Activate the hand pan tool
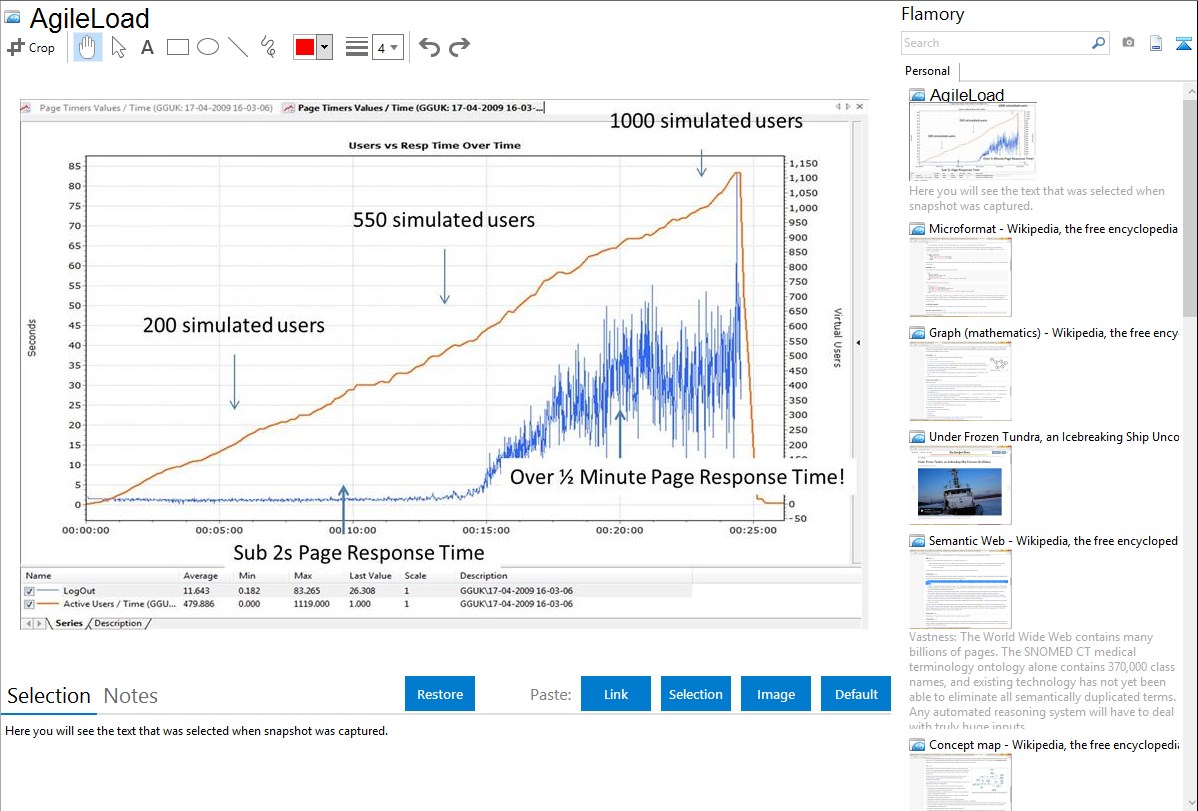This screenshot has width=1198, height=811. click(x=87, y=47)
